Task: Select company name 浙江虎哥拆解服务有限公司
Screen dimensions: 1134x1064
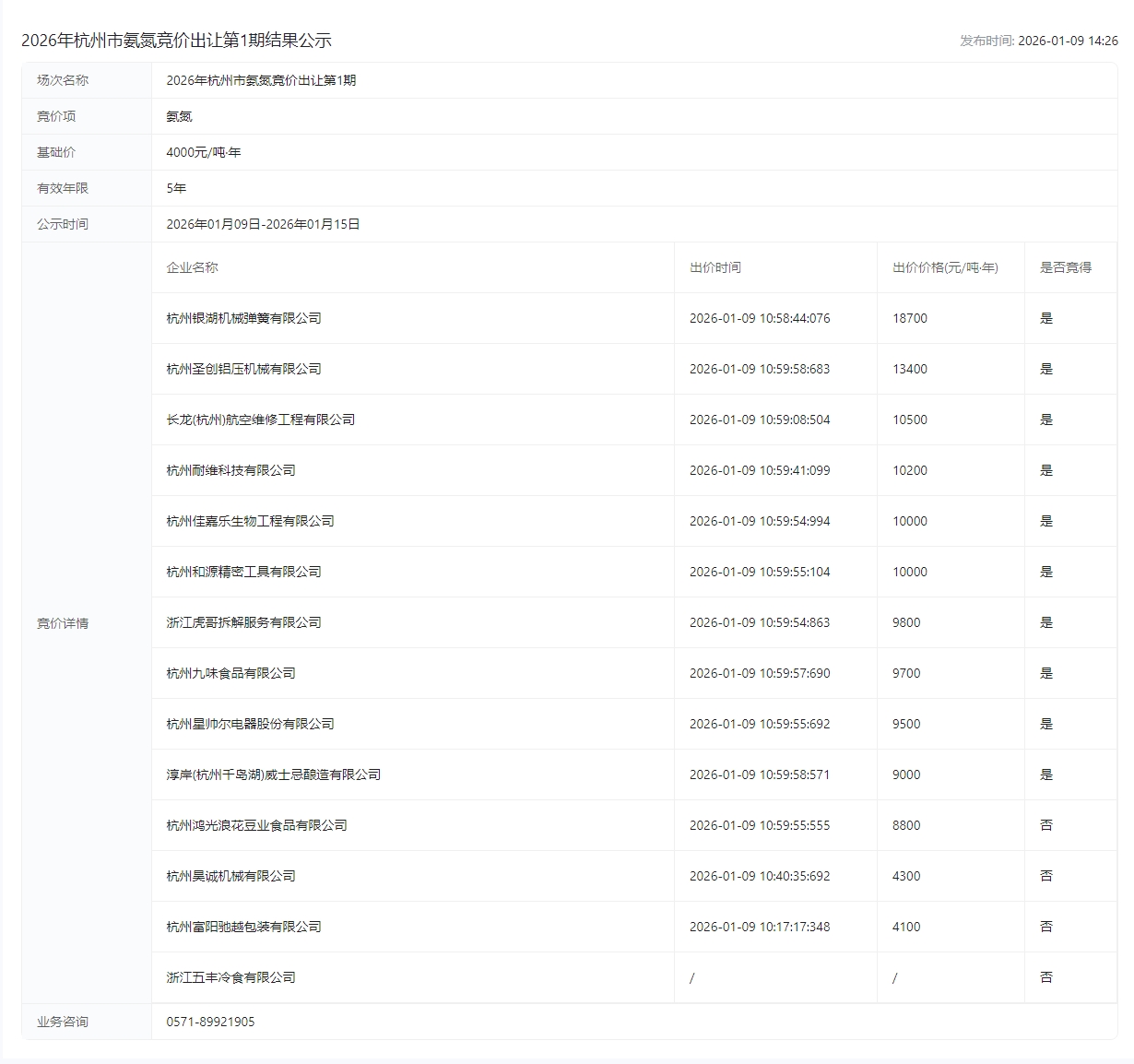Action: click(243, 622)
